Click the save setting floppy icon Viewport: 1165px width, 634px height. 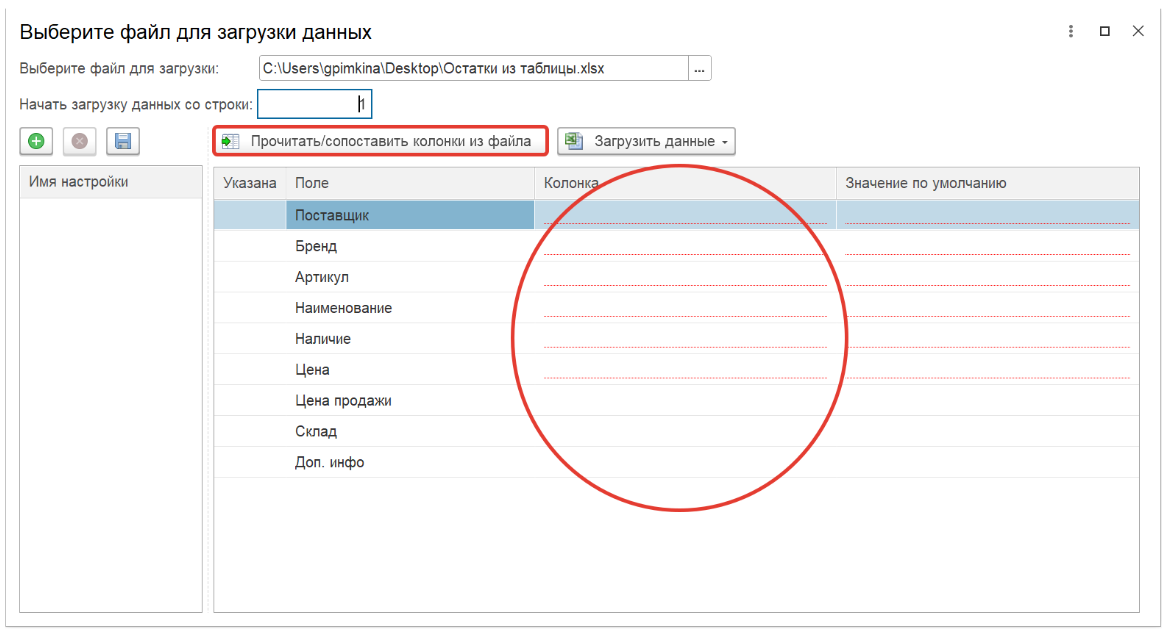point(123,142)
